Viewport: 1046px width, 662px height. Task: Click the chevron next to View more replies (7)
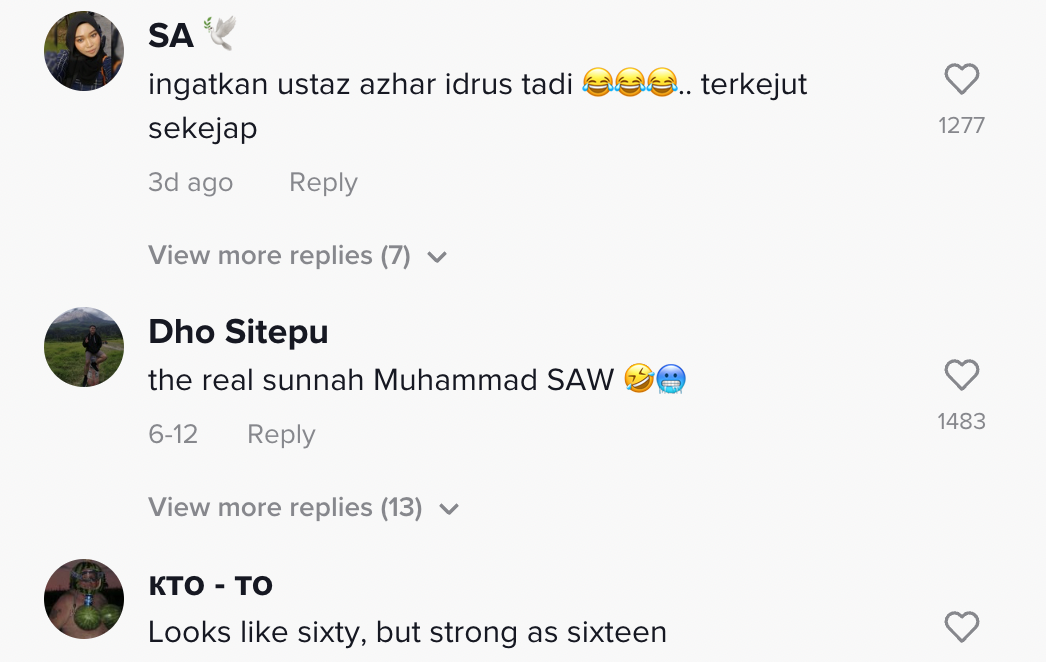(437, 258)
